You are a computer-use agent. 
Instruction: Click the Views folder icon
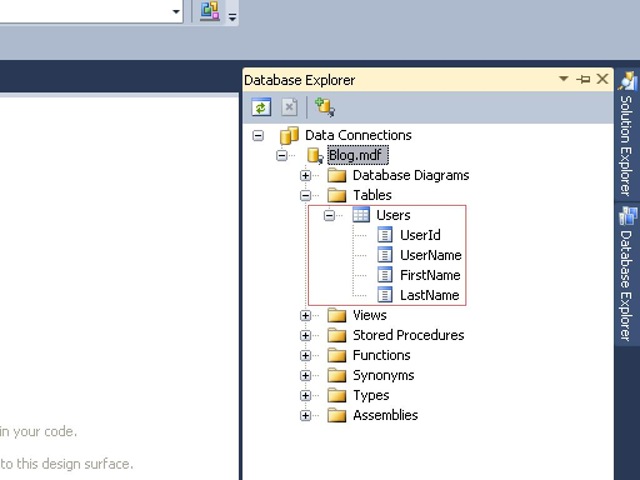tap(337, 316)
